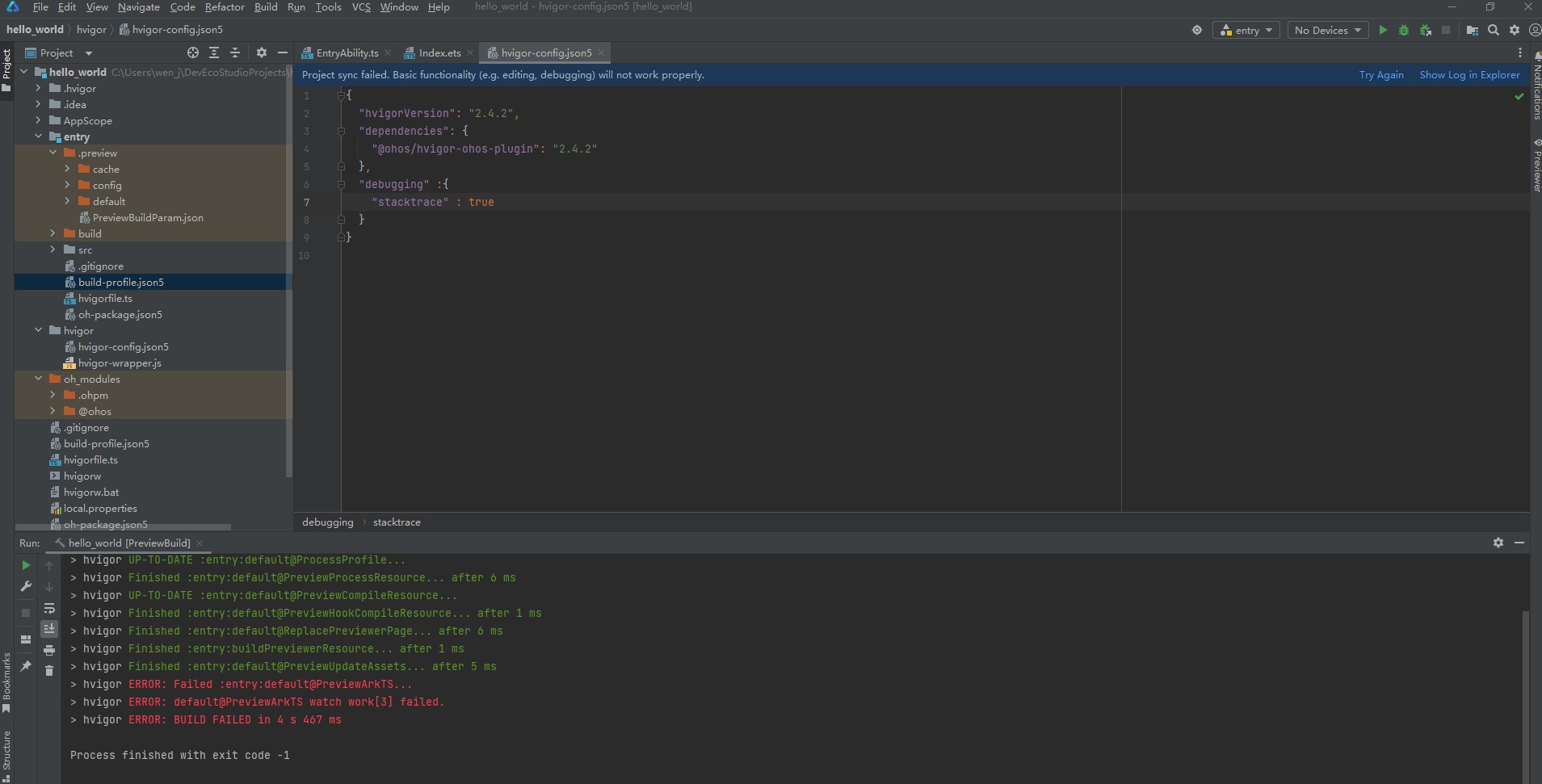Close the Index.ets editor tab
This screenshot has height=784, width=1542.
tap(470, 52)
